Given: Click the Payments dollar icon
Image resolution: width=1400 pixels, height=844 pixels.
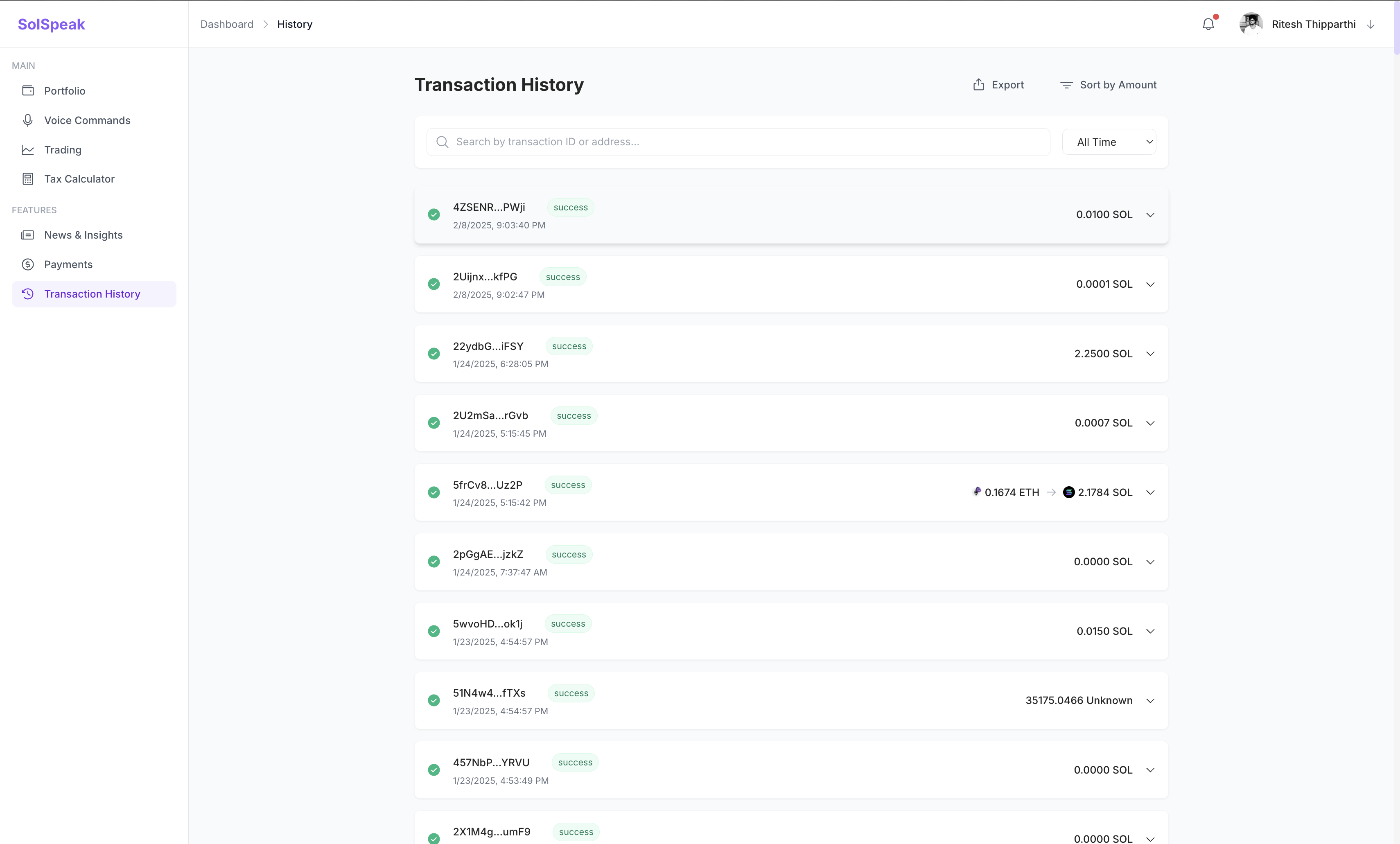Looking at the screenshot, I should click(x=28, y=265).
